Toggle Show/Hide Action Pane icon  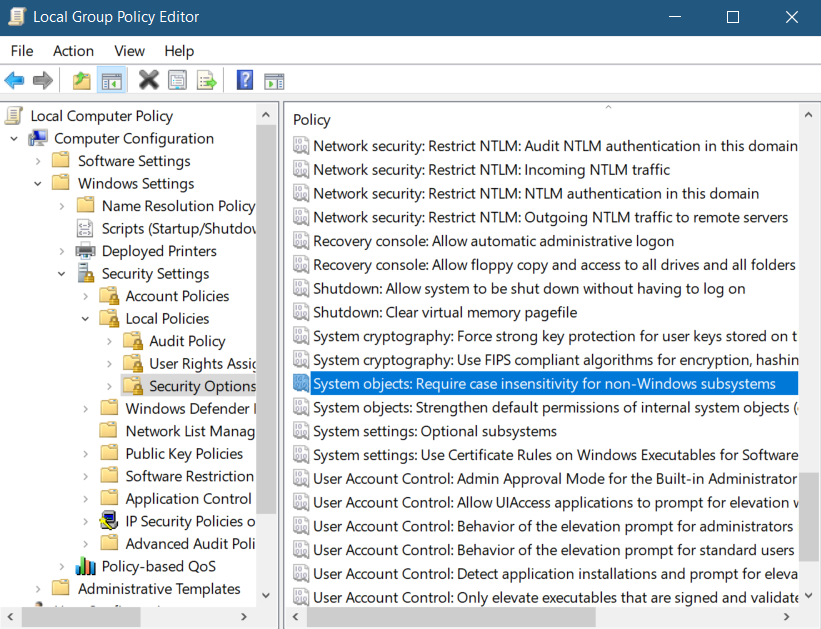point(274,81)
